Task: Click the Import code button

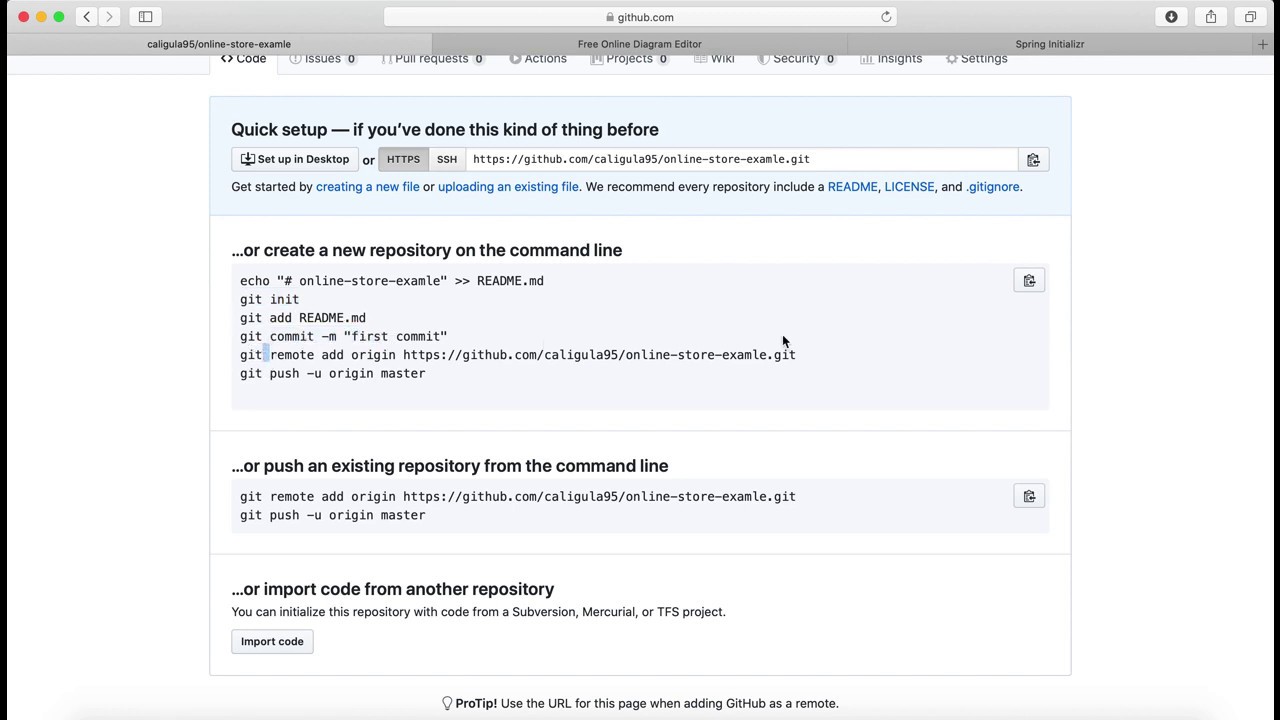Action: click(x=272, y=642)
